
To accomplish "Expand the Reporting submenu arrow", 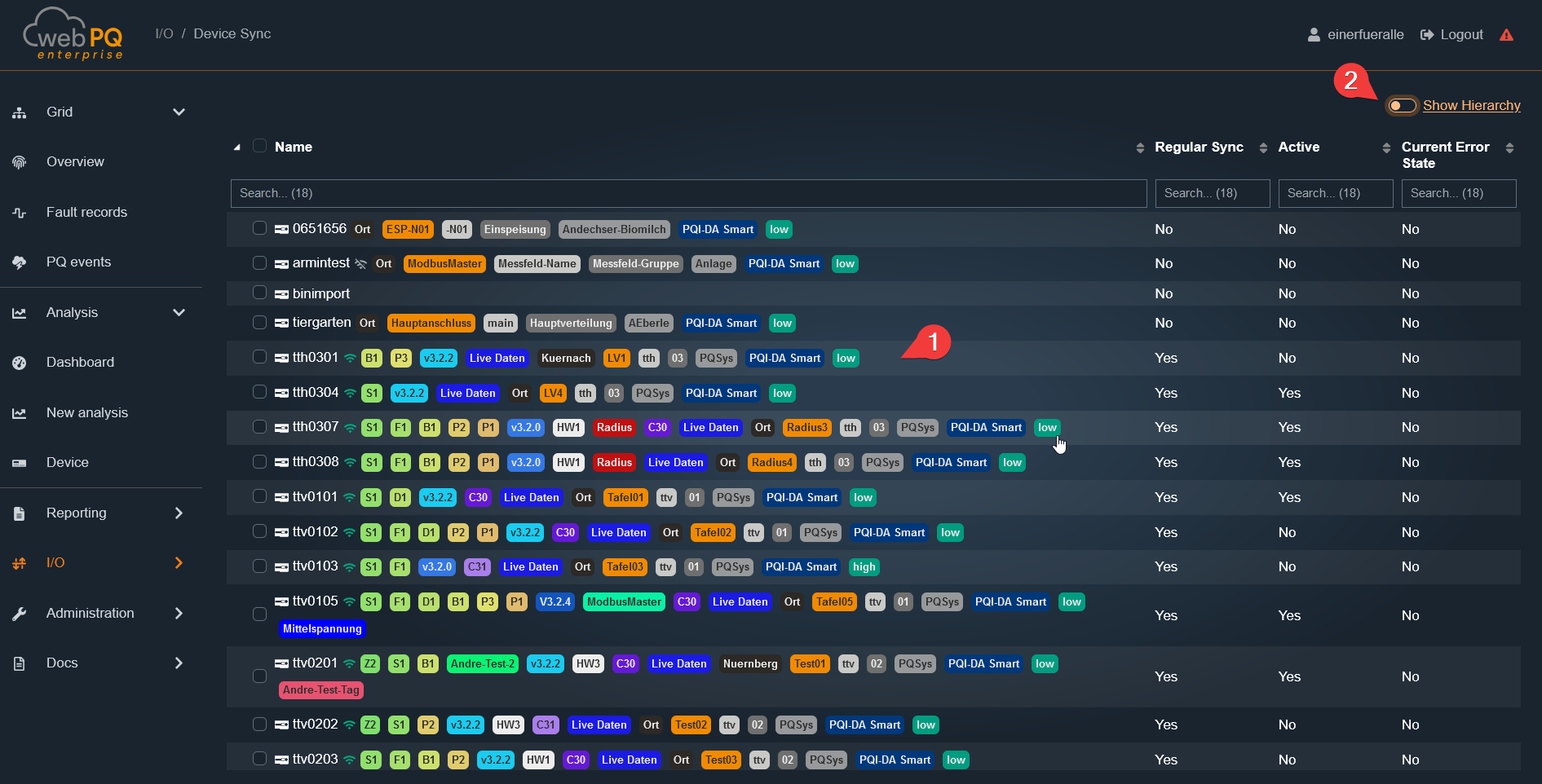I will (179, 513).
